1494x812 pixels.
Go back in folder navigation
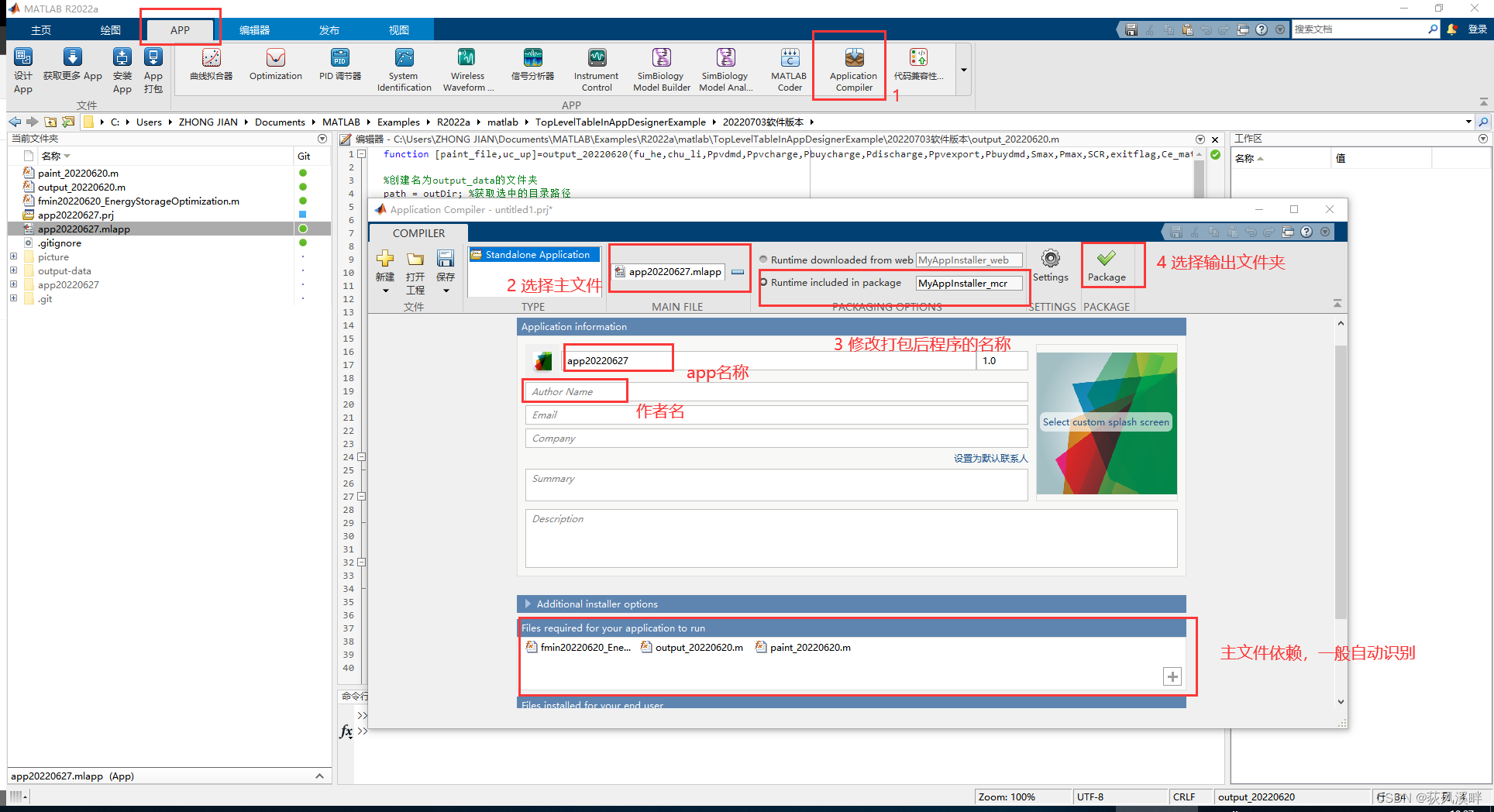15,122
